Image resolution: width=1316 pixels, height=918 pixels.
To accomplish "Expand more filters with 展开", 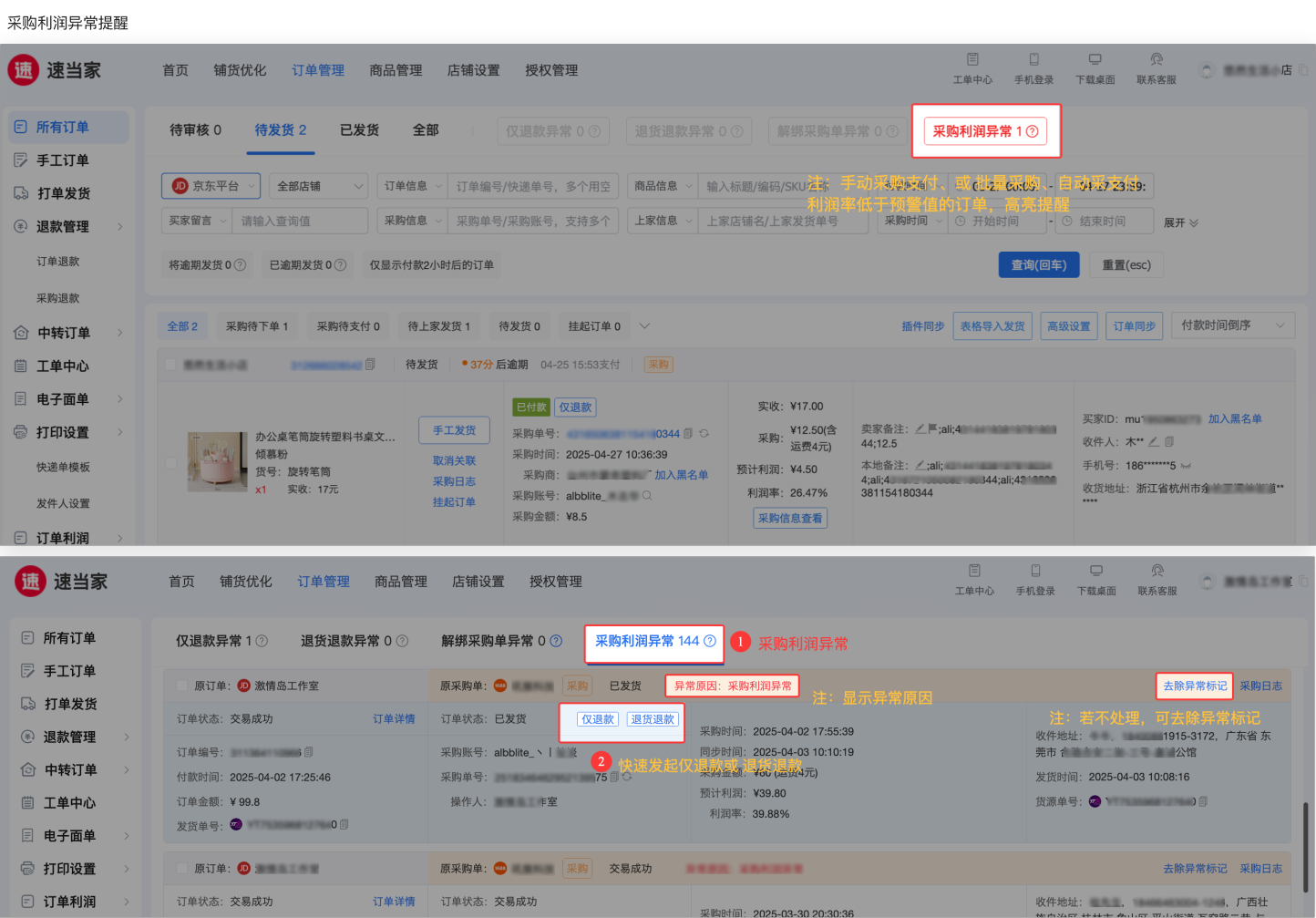I will pos(1180,222).
